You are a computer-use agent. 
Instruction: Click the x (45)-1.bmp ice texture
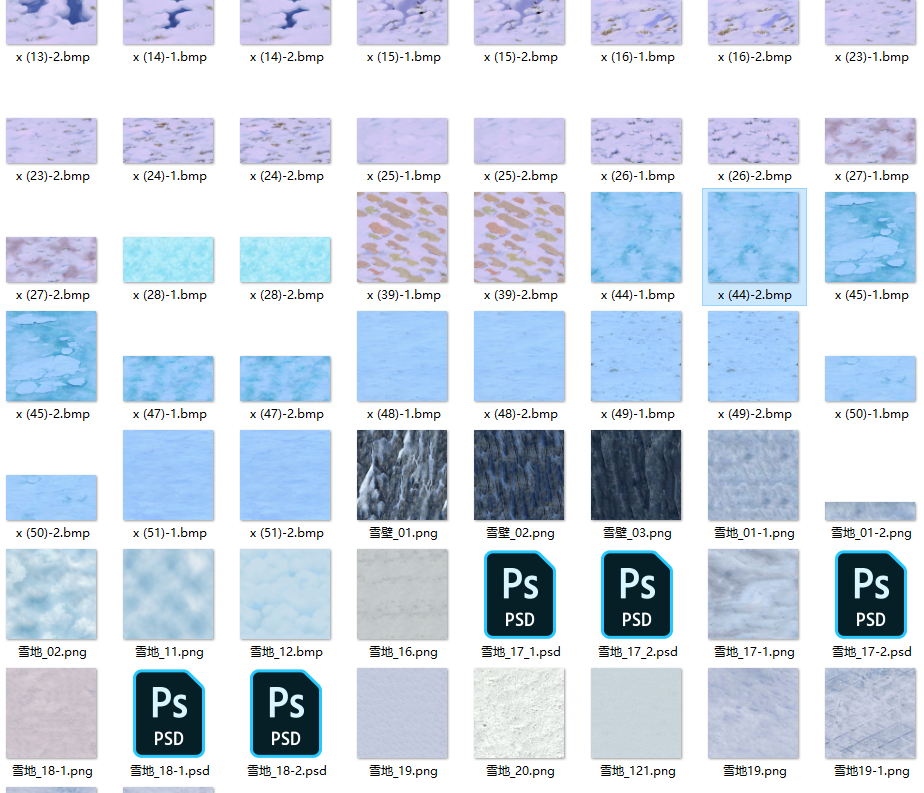(871, 238)
